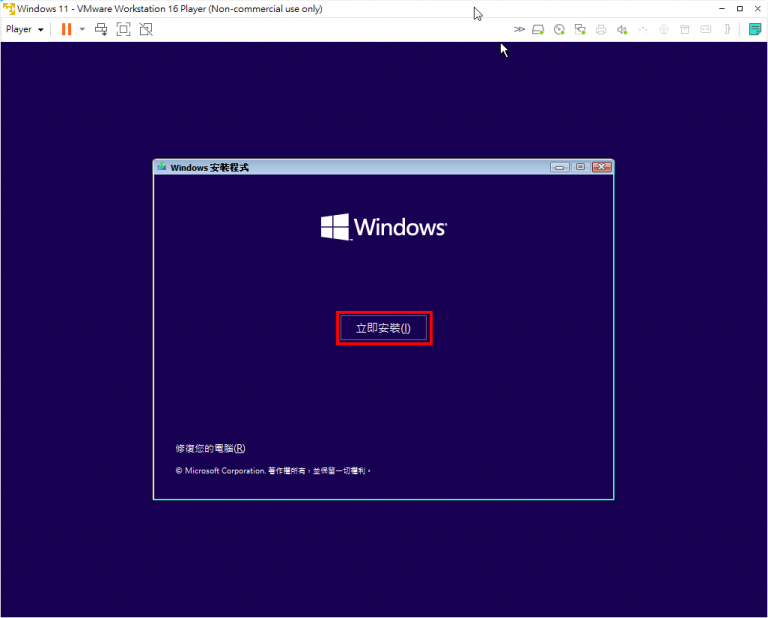Maximize the VMware Player window
Viewport: 768px width, 618px height.
click(x=740, y=9)
